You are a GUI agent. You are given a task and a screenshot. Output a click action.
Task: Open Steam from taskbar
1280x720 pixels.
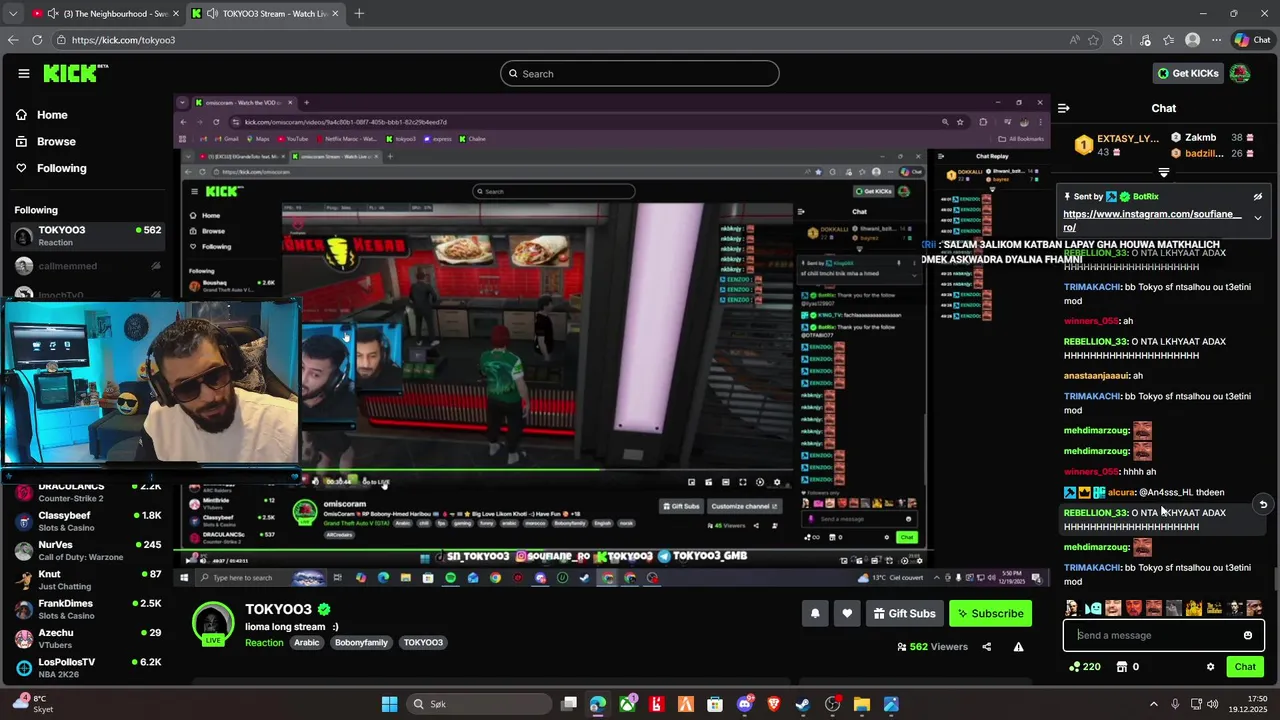pyautogui.click(x=802, y=704)
